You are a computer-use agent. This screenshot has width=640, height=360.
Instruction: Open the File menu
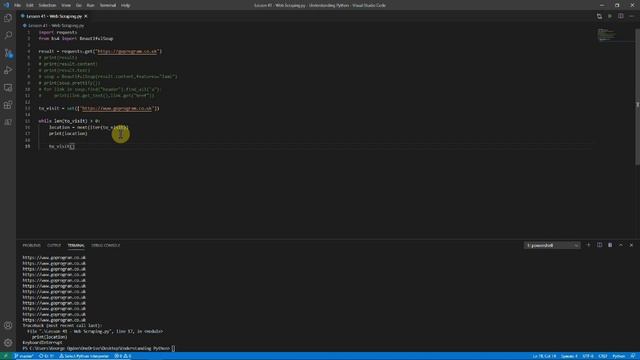pyautogui.click(x=17, y=5)
